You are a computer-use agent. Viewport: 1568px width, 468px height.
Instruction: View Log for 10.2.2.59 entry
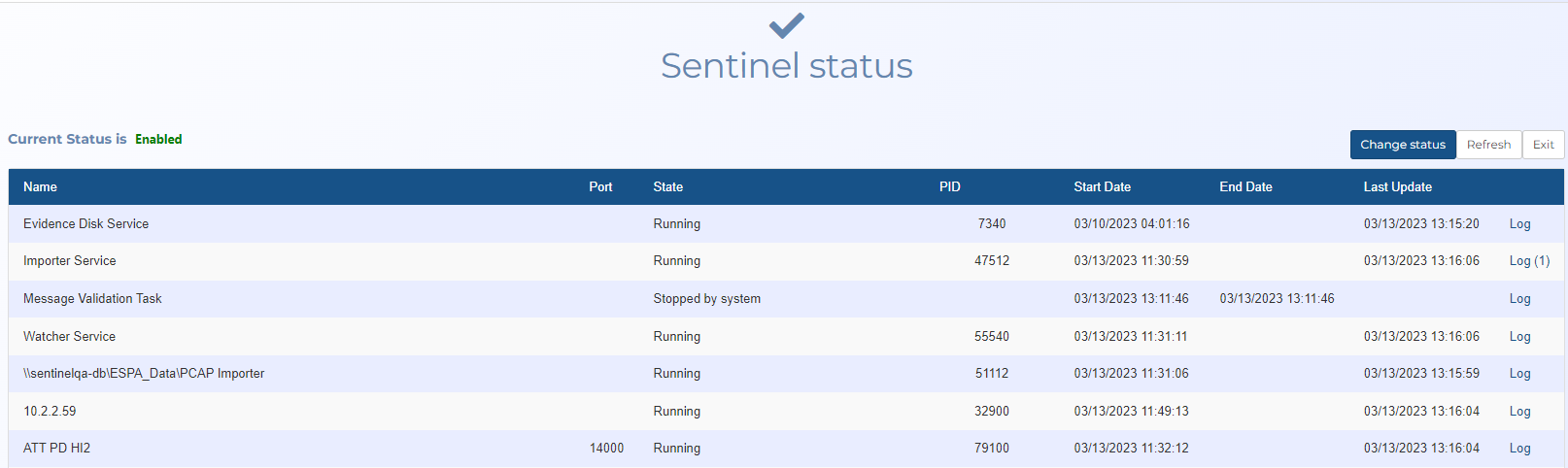click(x=1519, y=412)
